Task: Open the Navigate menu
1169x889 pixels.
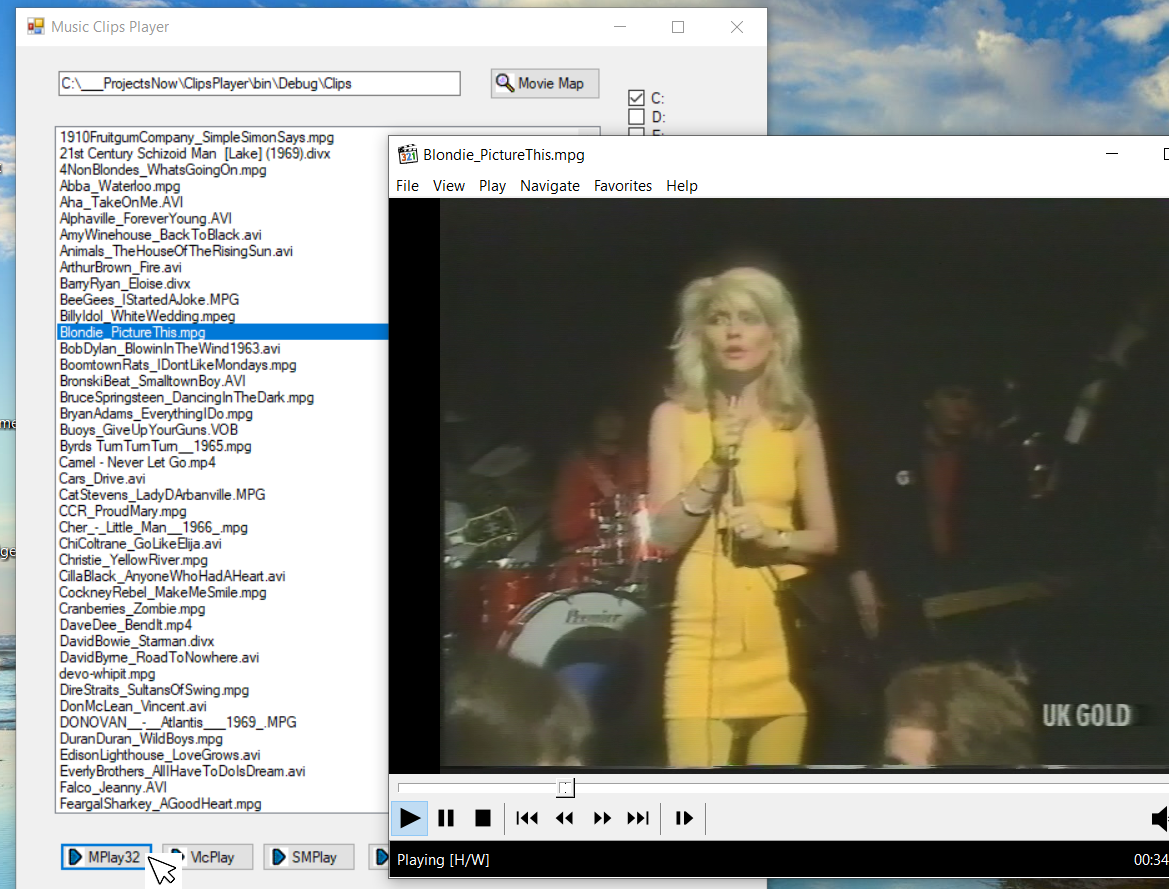Action: pos(549,186)
